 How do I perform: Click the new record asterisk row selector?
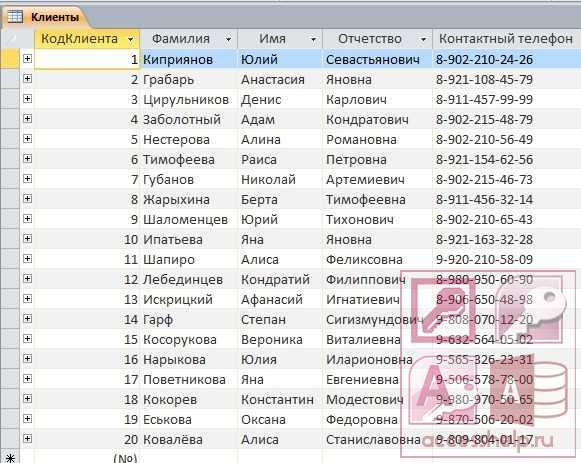coord(10,457)
